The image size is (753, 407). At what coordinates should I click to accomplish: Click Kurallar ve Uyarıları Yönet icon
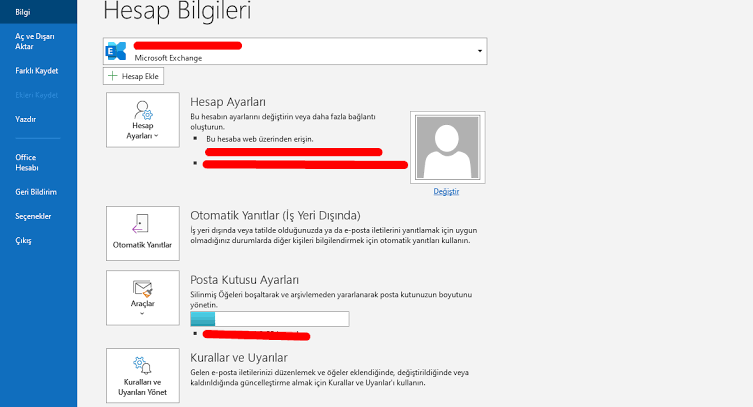(x=142, y=364)
